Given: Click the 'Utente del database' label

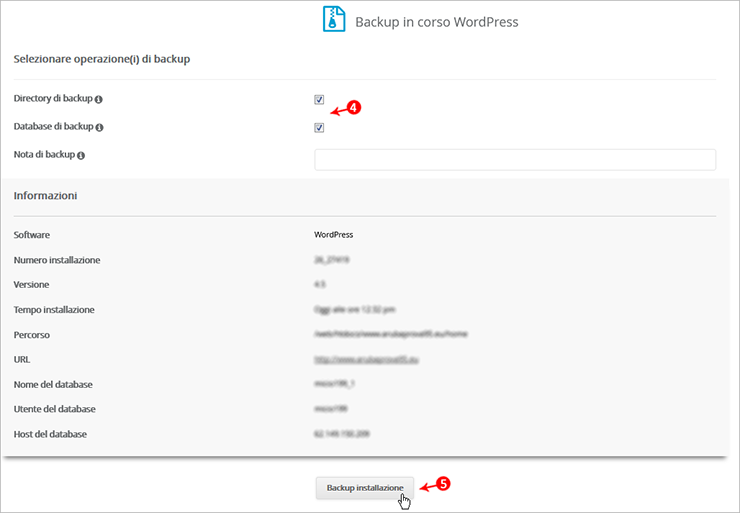Looking at the screenshot, I should (54, 409).
